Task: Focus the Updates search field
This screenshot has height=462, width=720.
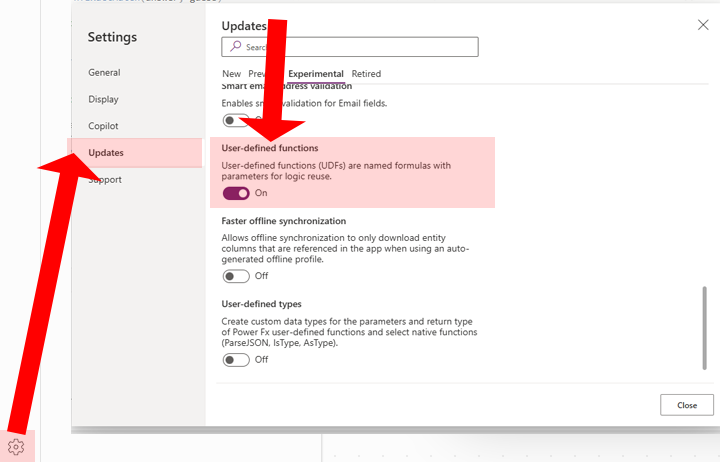Action: click(350, 47)
